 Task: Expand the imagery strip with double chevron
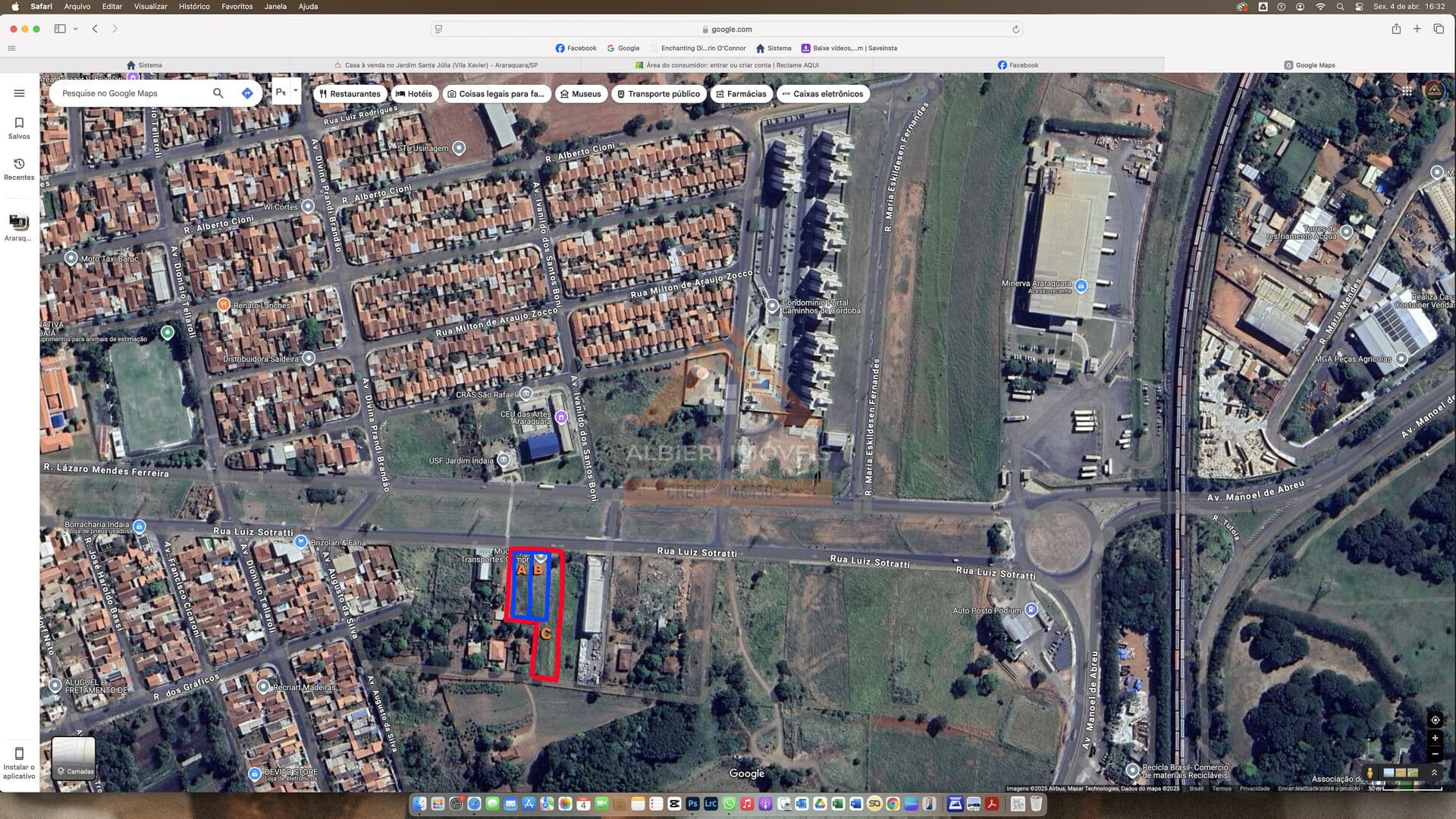tap(1434, 772)
